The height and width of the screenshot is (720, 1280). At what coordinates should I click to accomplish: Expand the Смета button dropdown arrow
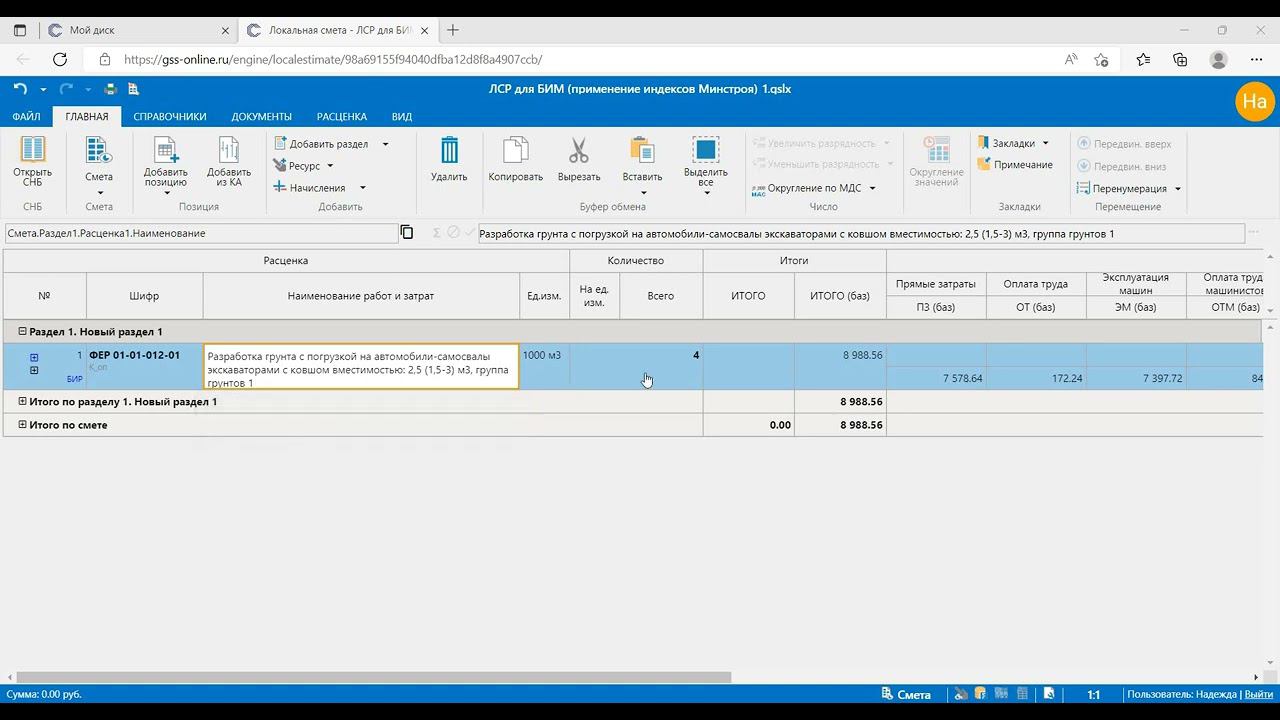click(100, 193)
